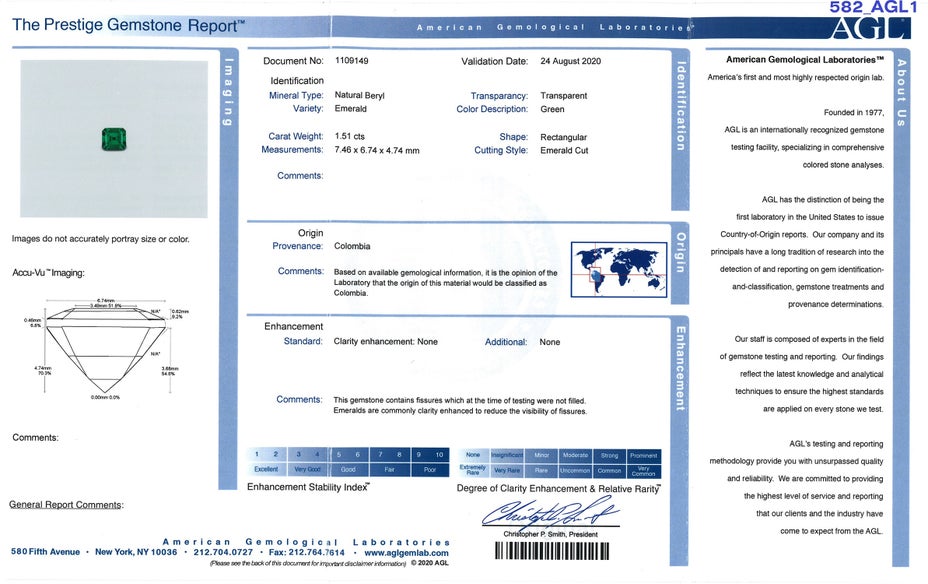
Task: Select the vertical Identification tab
Action: pos(680,105)
